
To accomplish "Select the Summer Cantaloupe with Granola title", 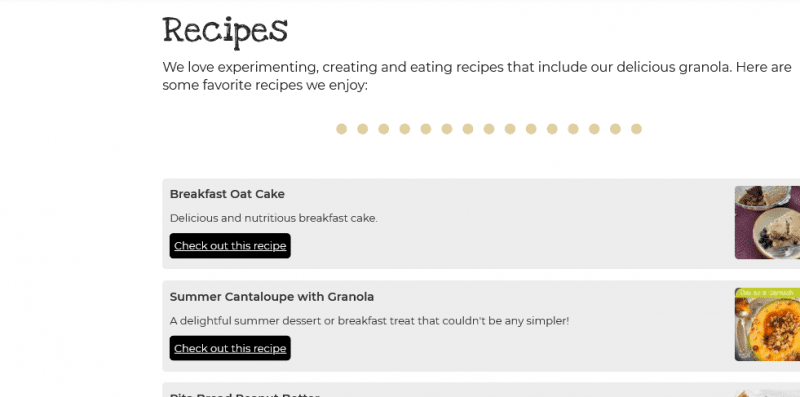I will click(x=272, y=296).
